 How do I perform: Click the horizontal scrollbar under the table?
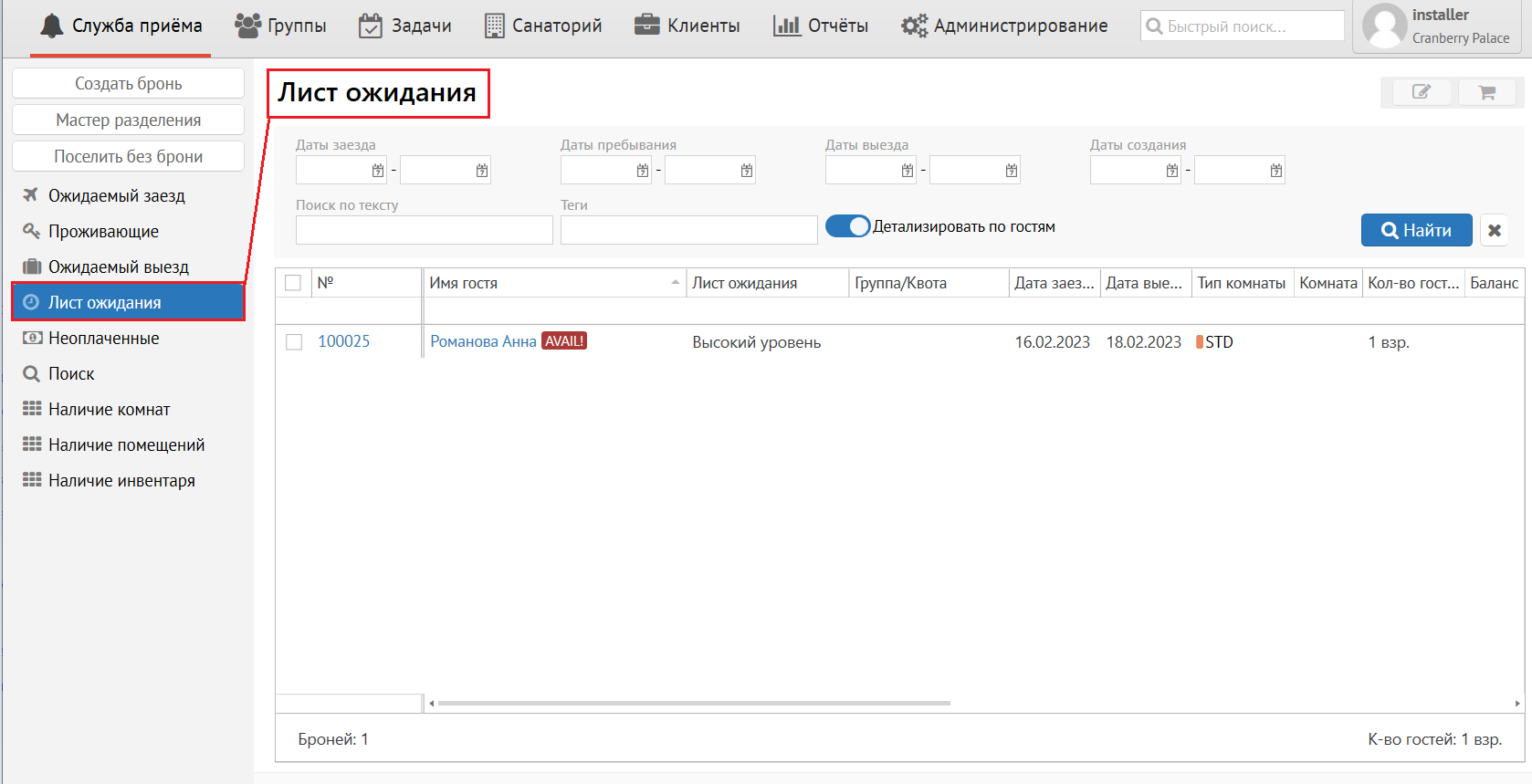point(694,704)
